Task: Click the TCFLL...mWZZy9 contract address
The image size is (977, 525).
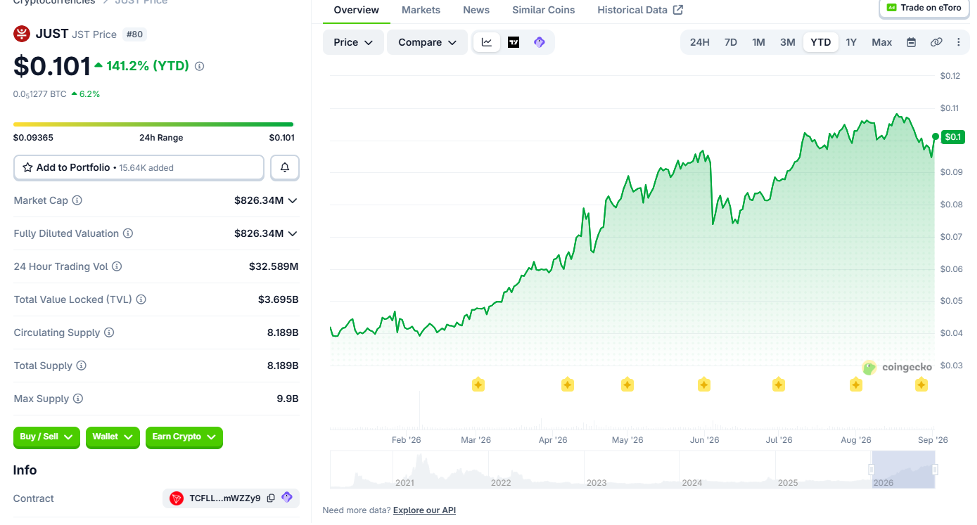Action: (225, 498)
